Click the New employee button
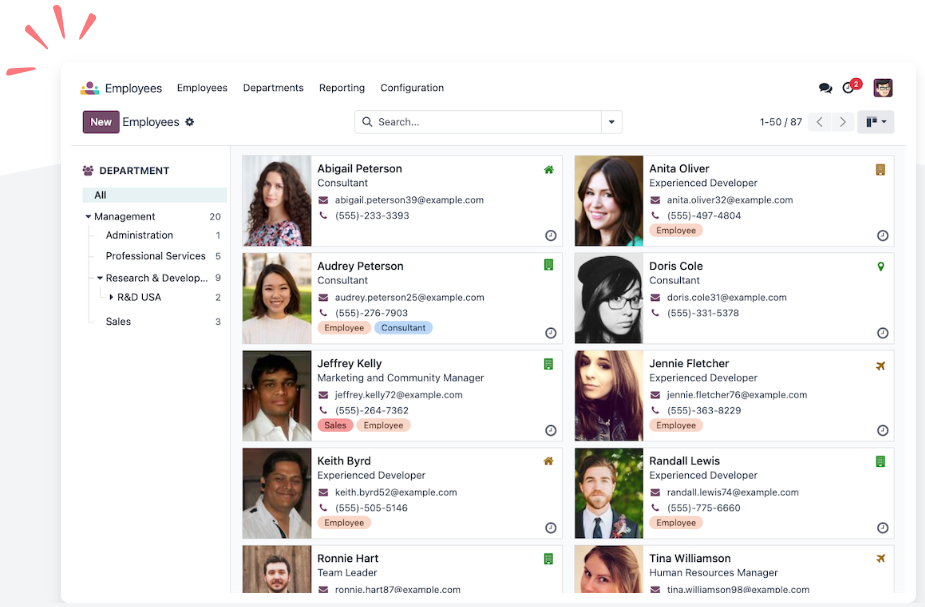The image size is (925, 607). 101,122
